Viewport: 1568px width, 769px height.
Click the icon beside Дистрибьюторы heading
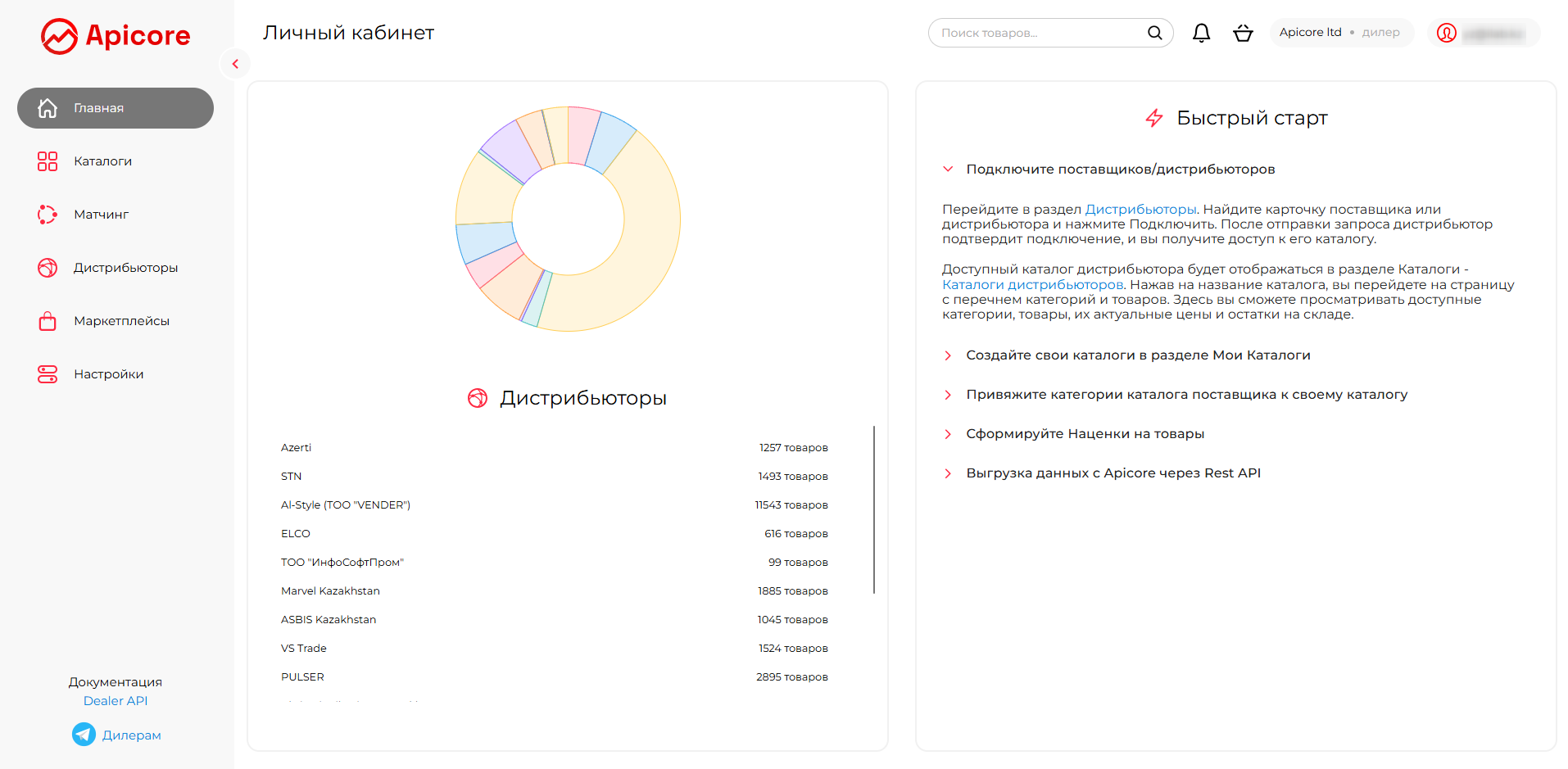478,398
